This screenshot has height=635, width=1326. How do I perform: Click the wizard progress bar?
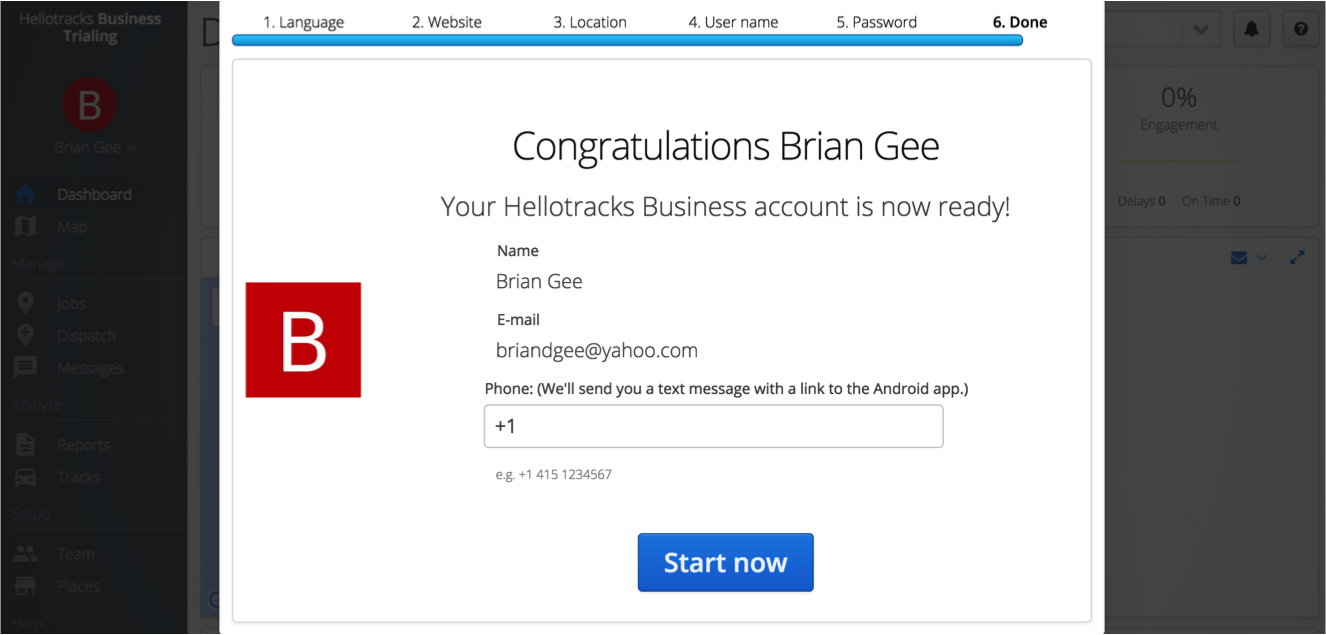pyautogui.click(x=627, y=40)
